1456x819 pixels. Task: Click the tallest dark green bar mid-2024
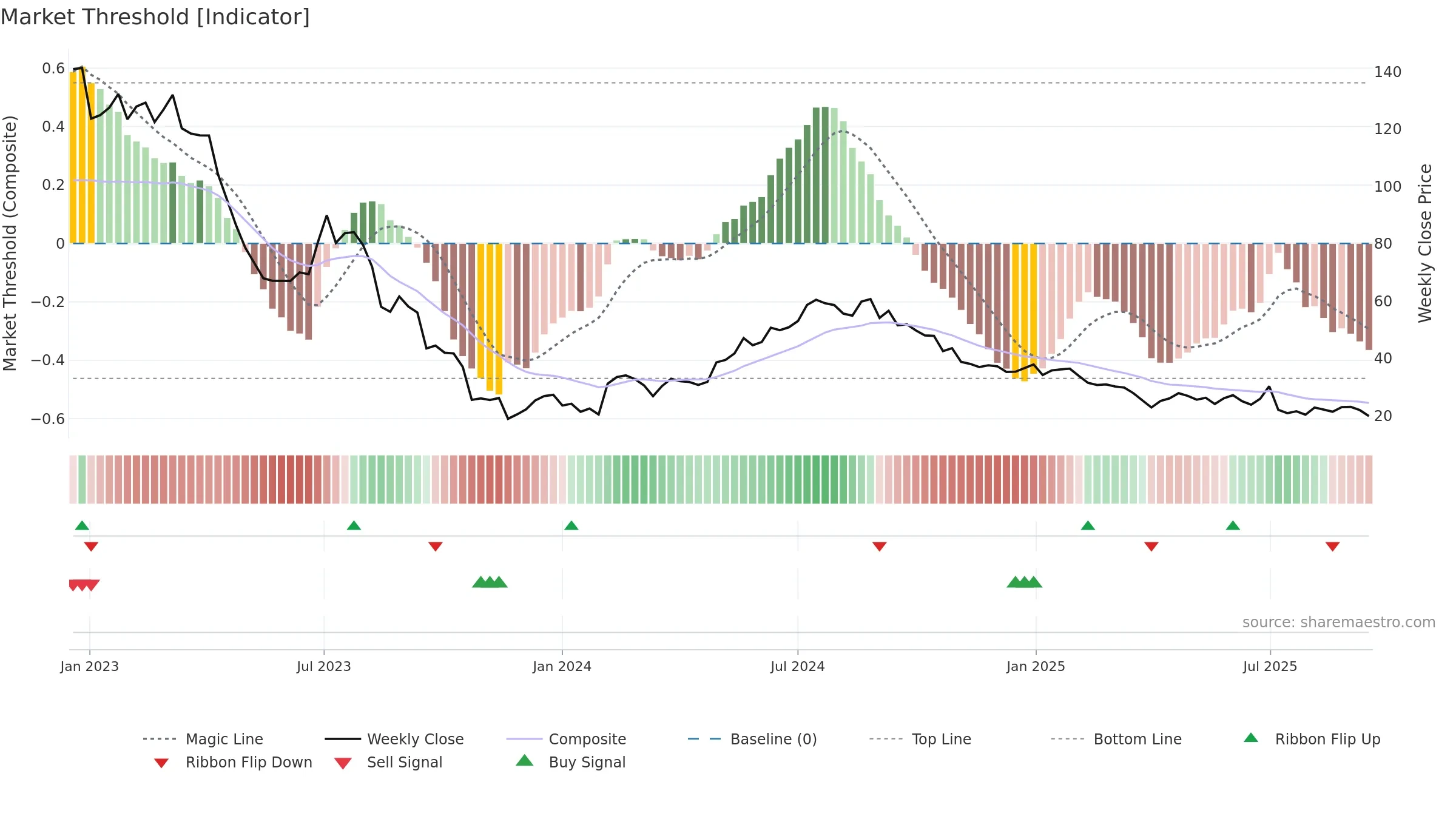click(x=825, y=175)
